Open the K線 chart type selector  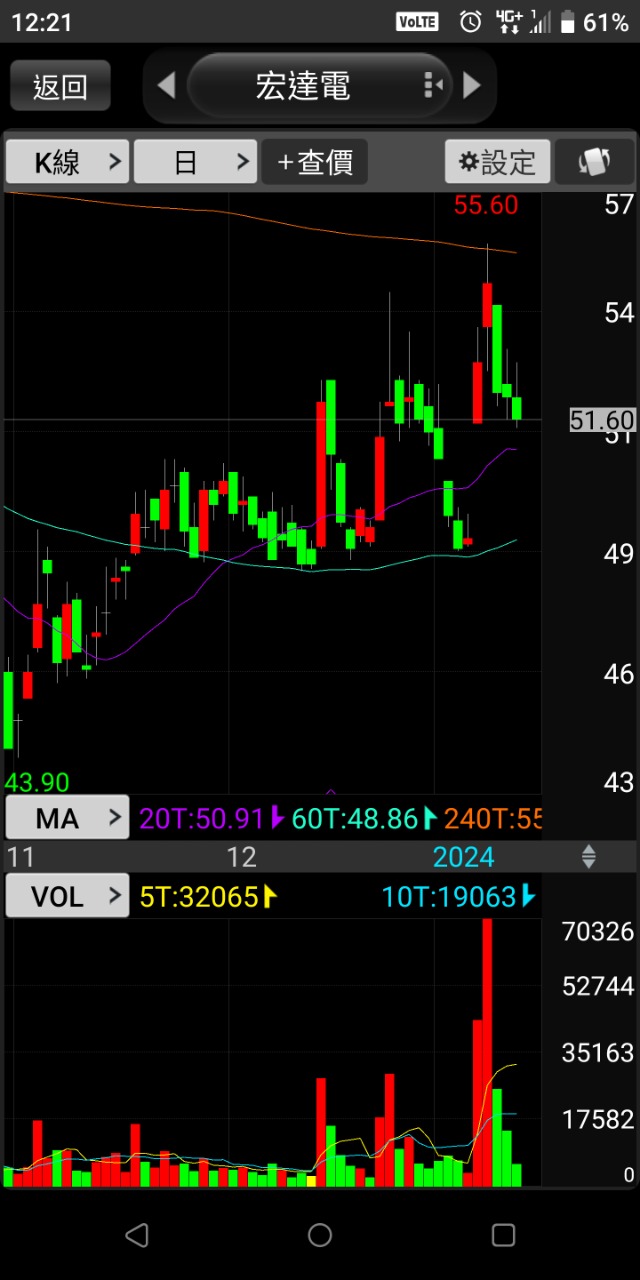click(67, 161)
